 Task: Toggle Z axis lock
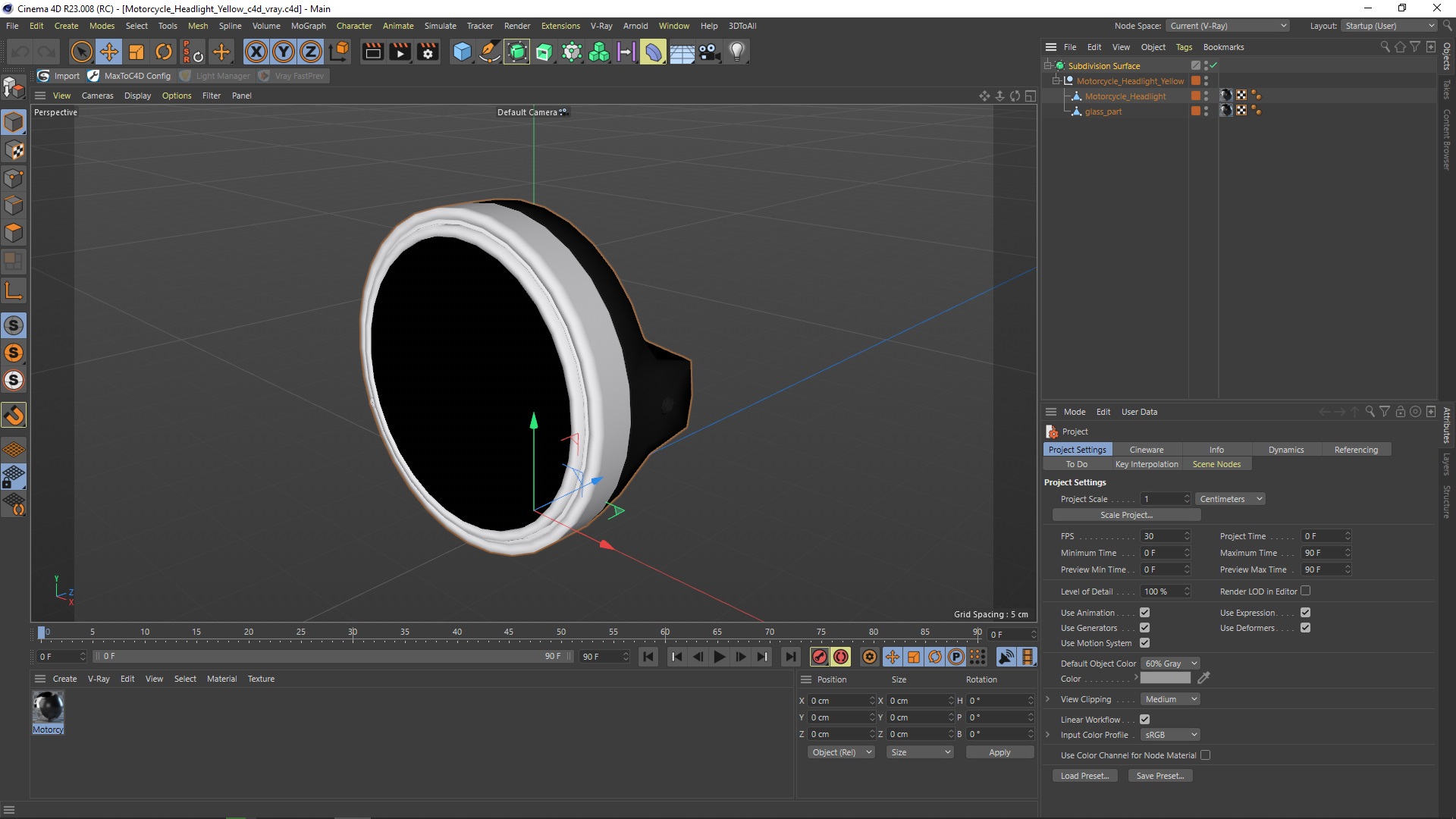pyautogui.click(x=311, y=52)
